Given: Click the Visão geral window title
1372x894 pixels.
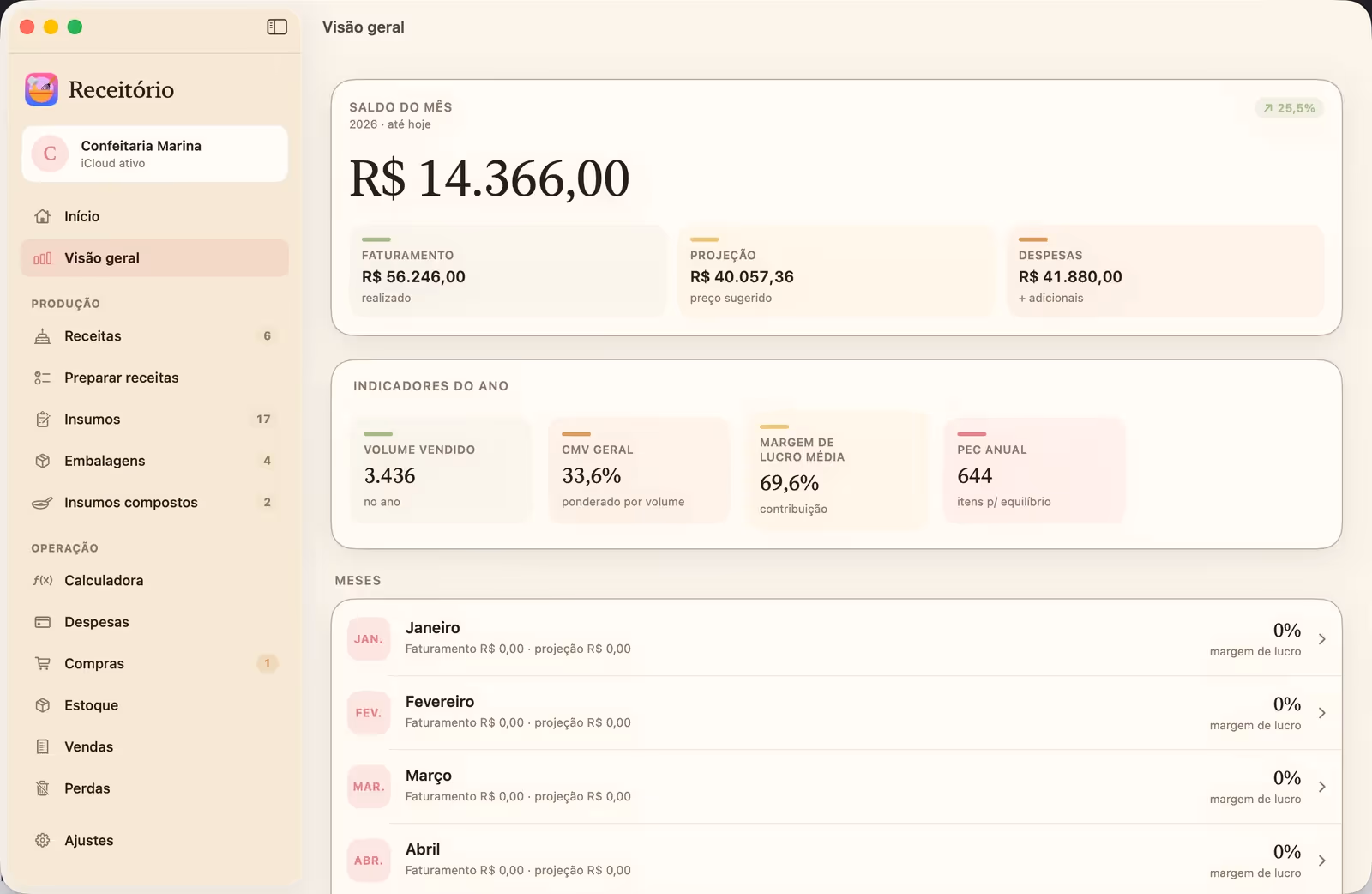Looking at the screenshot, I should [x=364, y=27].
